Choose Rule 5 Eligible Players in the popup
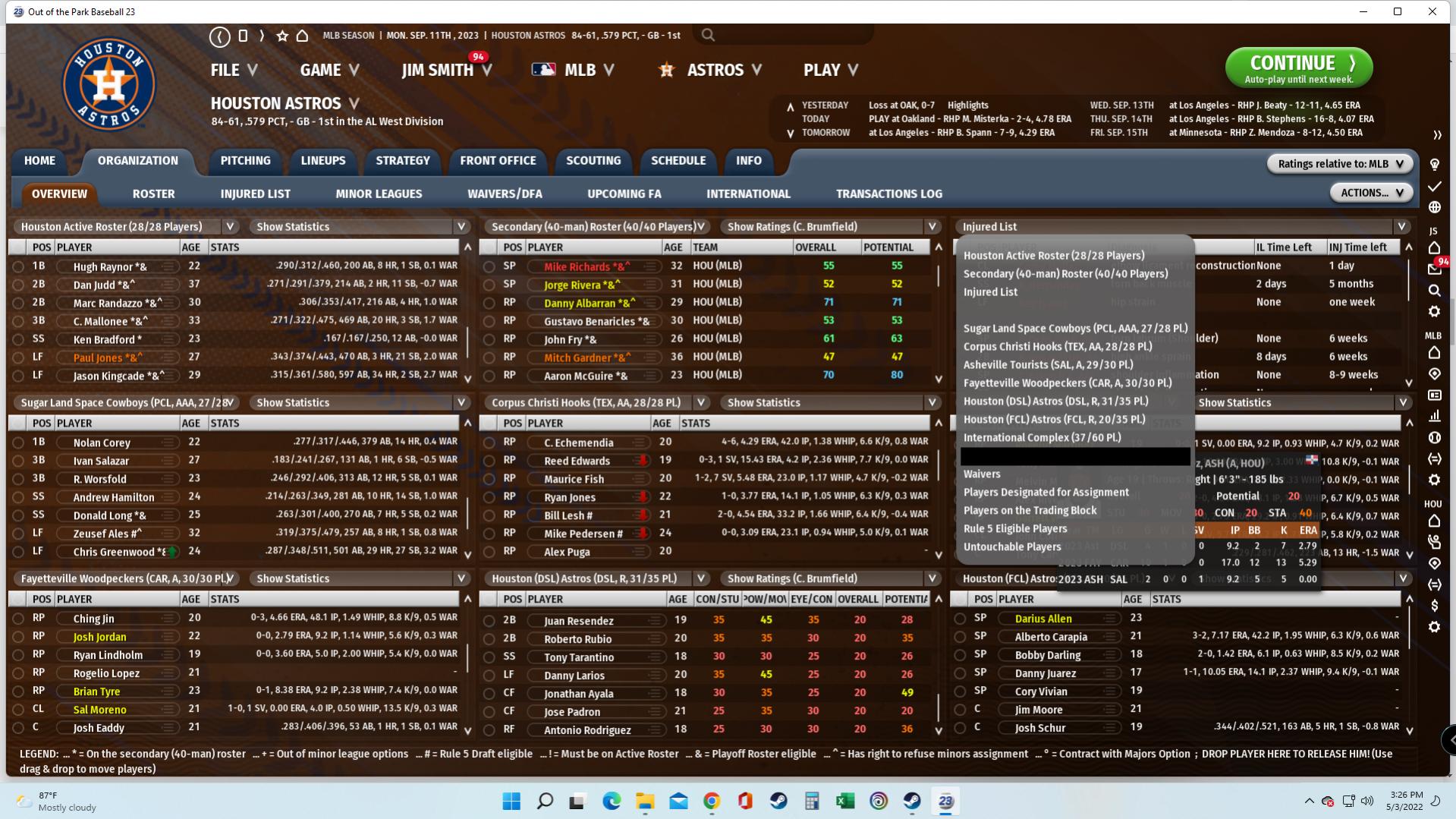1456x819 pixels. [x=1015, y=529]
